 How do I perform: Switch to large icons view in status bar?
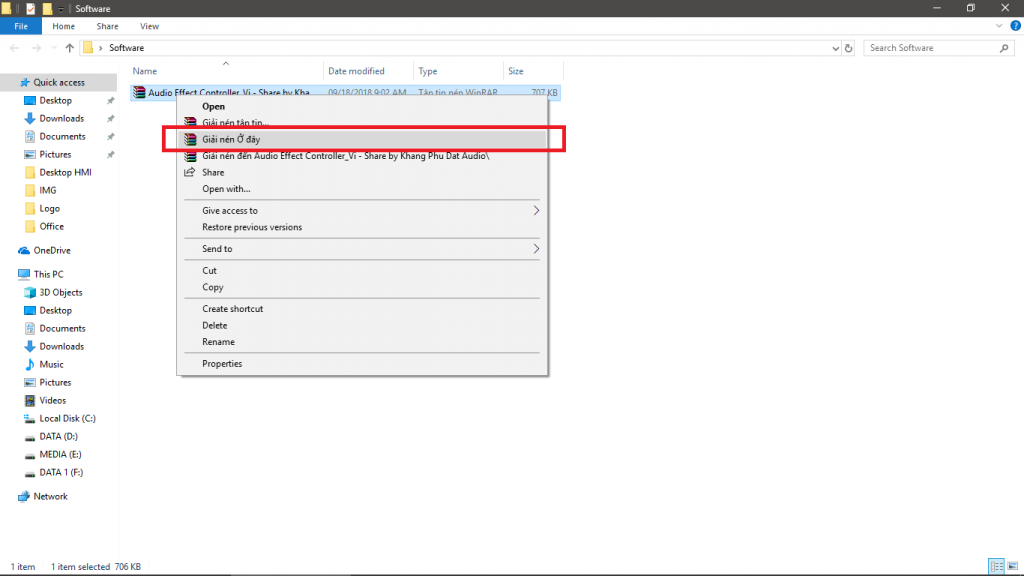click(x=1011, y=566)
